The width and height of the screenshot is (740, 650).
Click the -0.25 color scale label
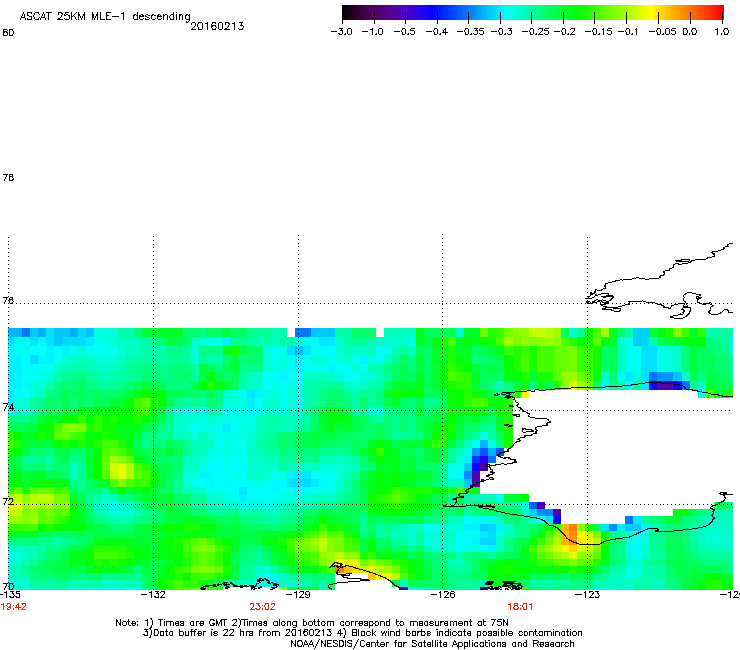tap(535, 32)
